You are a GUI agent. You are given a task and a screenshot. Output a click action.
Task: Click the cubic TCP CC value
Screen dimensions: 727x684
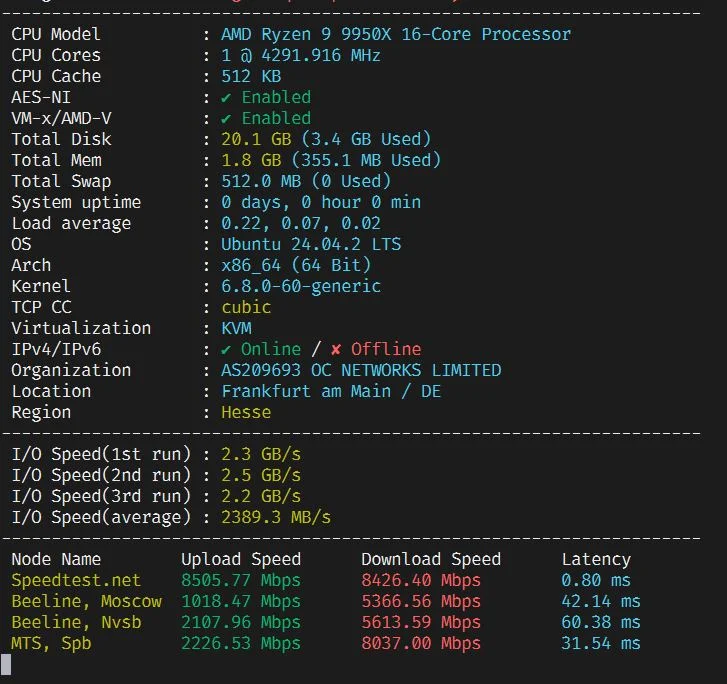pos(246,307)
